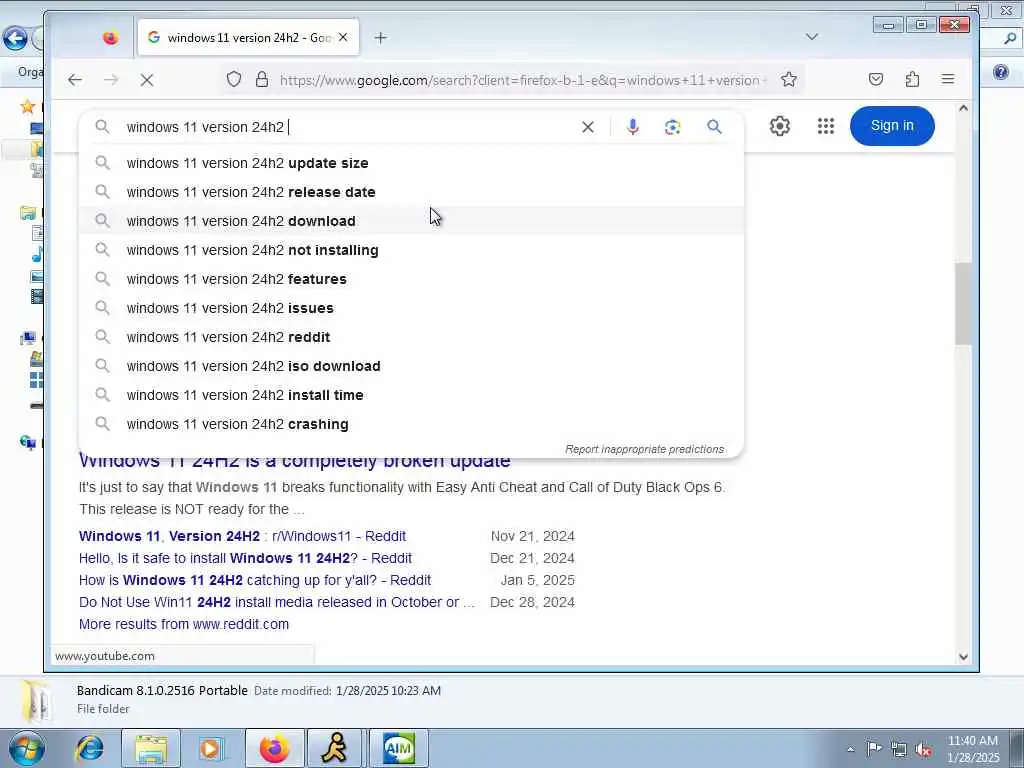Open Action Center flag tray icon

[x=874, y=749]
